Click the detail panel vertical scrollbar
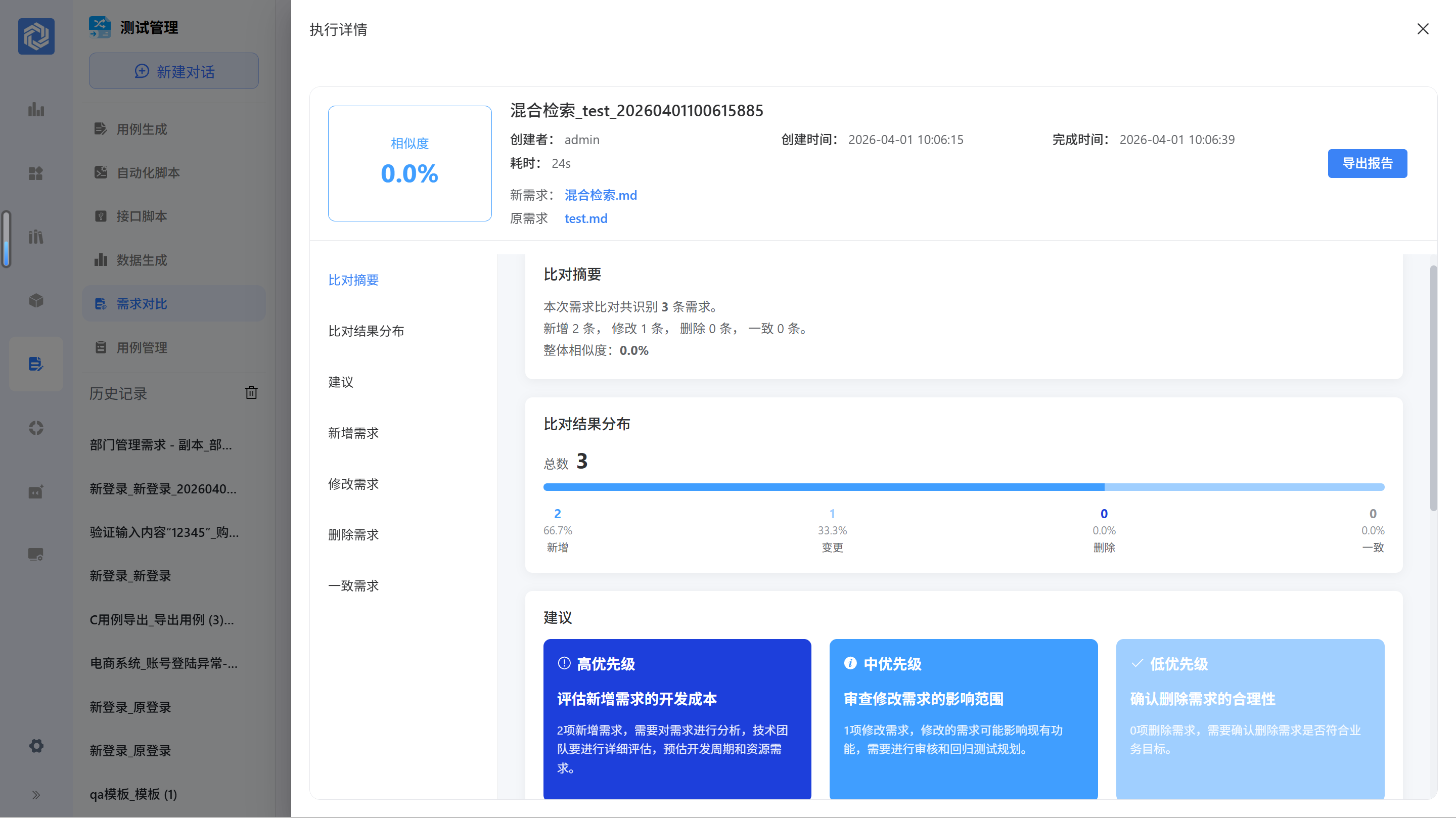Image resolution: width=1456 pixels, height=818 pixels. tap(1433, 387)
